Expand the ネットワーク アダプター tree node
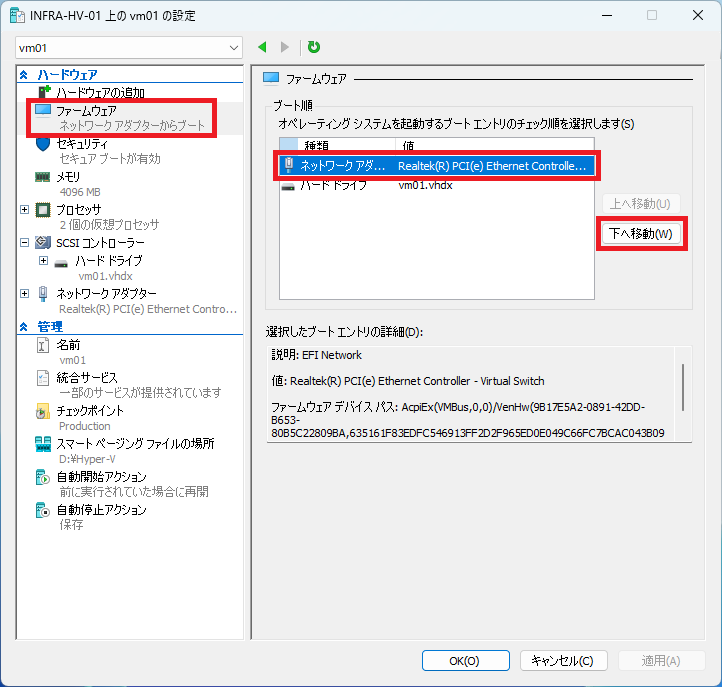Screen dimensions: 722x687 pos(25,293)
